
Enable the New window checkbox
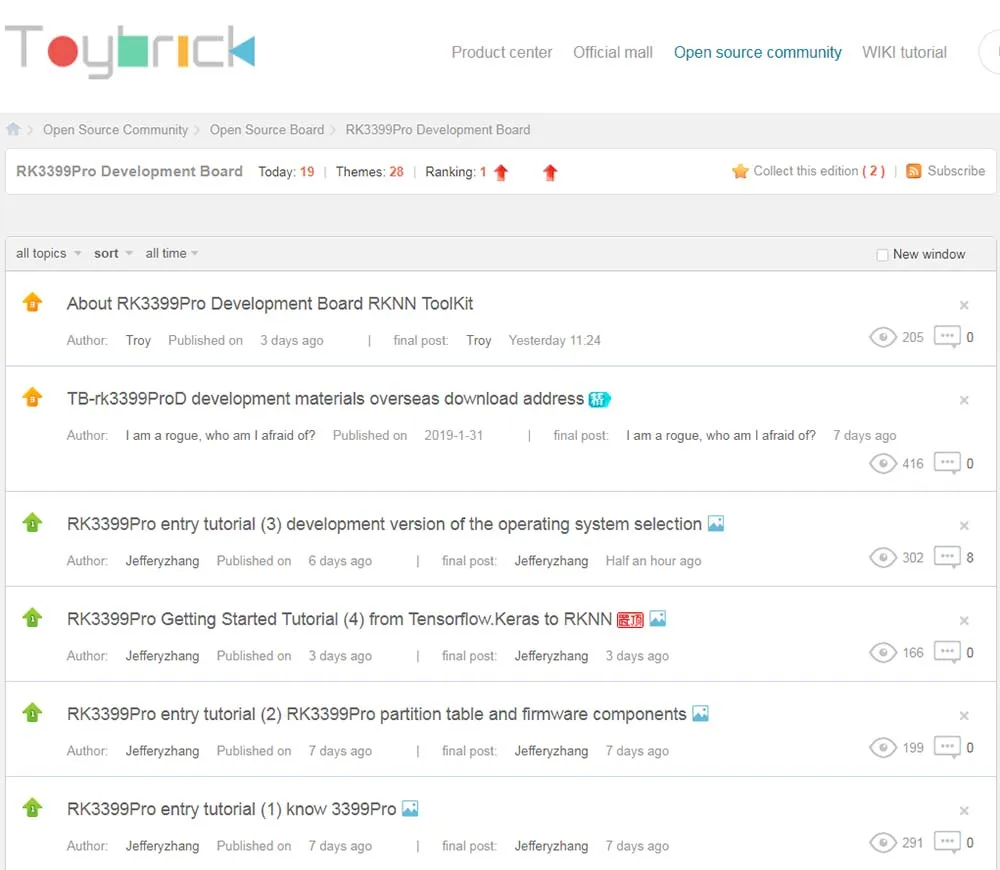tap(882, 254)
